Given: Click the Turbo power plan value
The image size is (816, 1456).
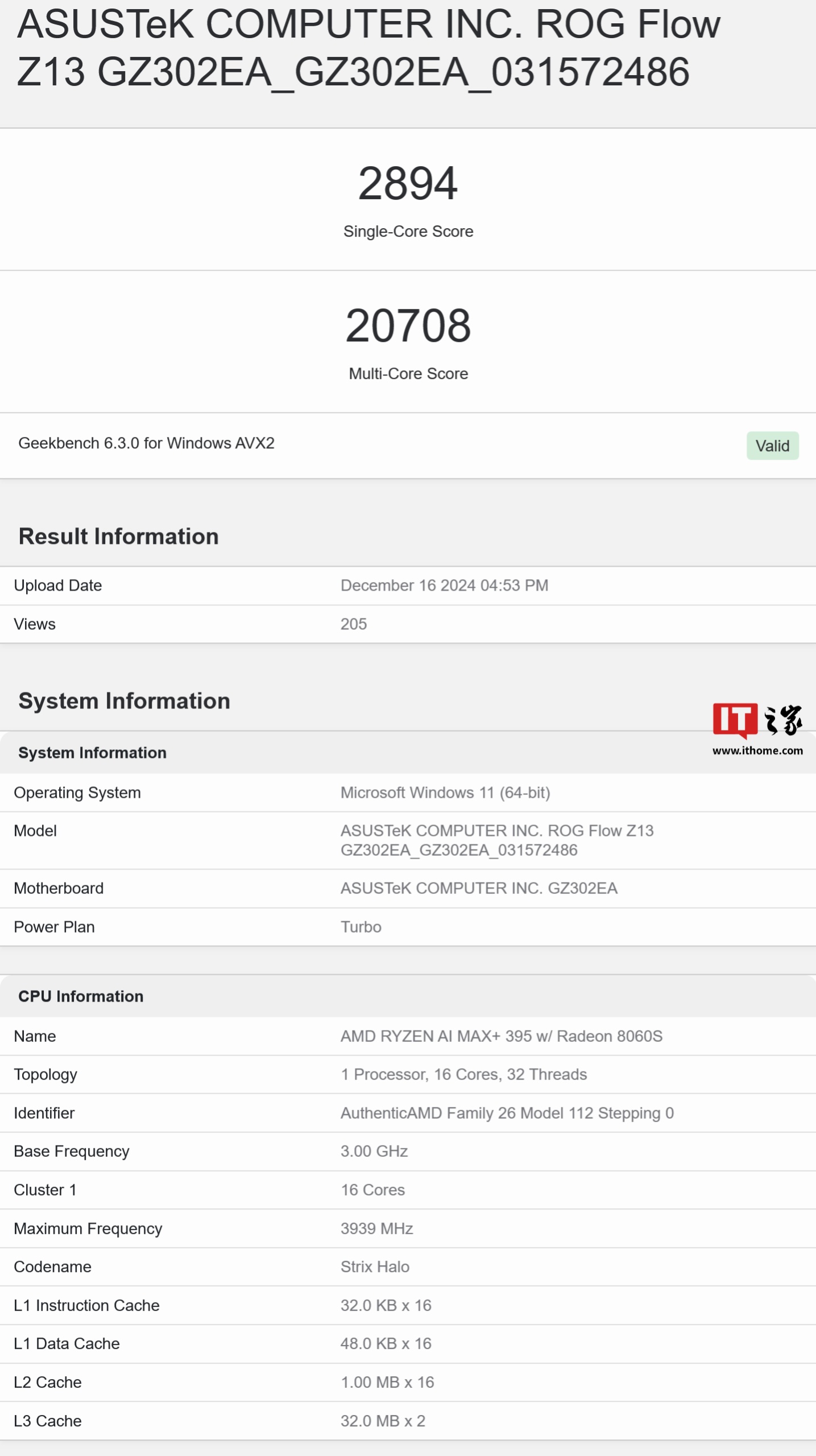Looking at the screenshot, I should point(361,927).
